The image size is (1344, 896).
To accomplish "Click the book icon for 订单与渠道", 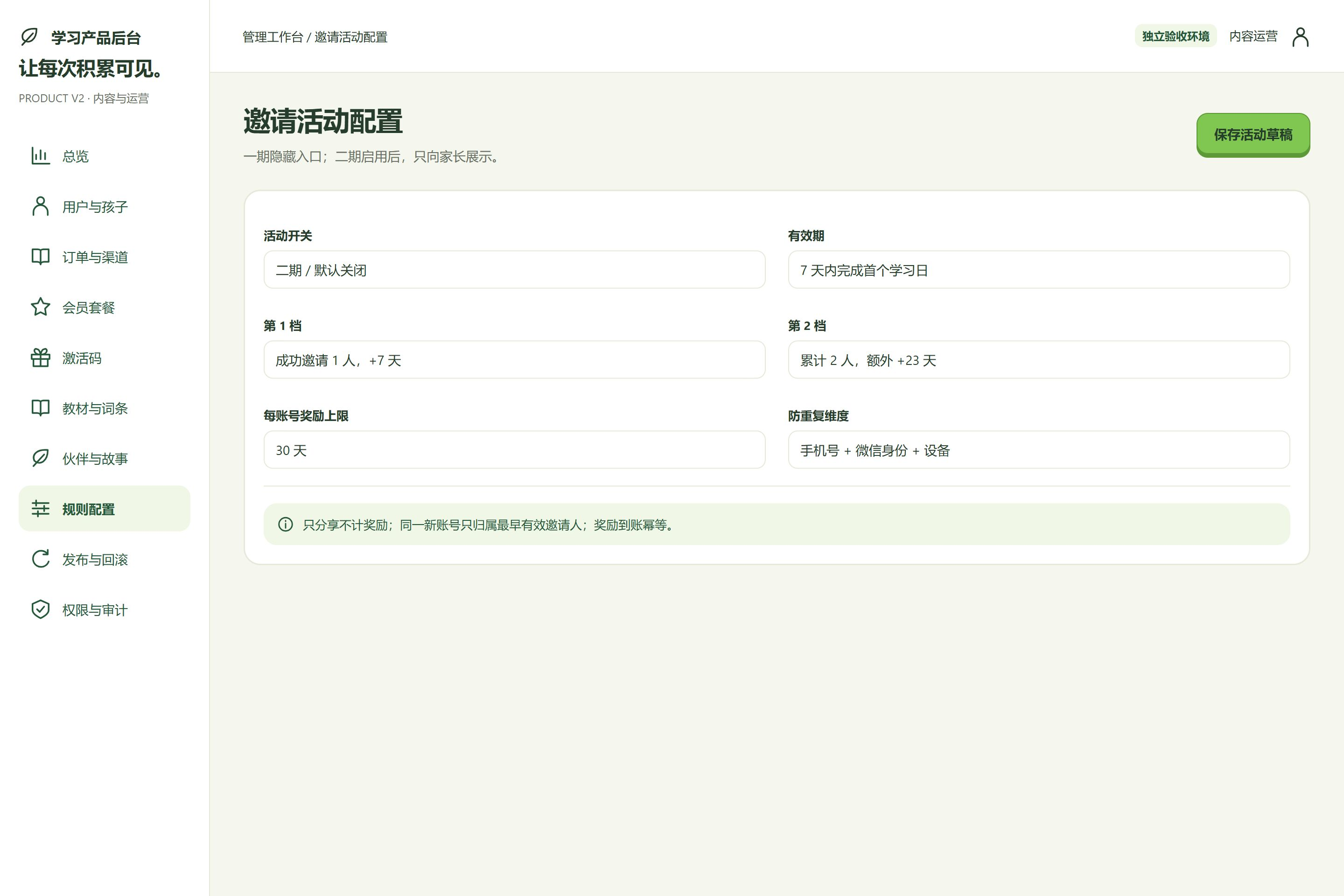I will [41, 257].
